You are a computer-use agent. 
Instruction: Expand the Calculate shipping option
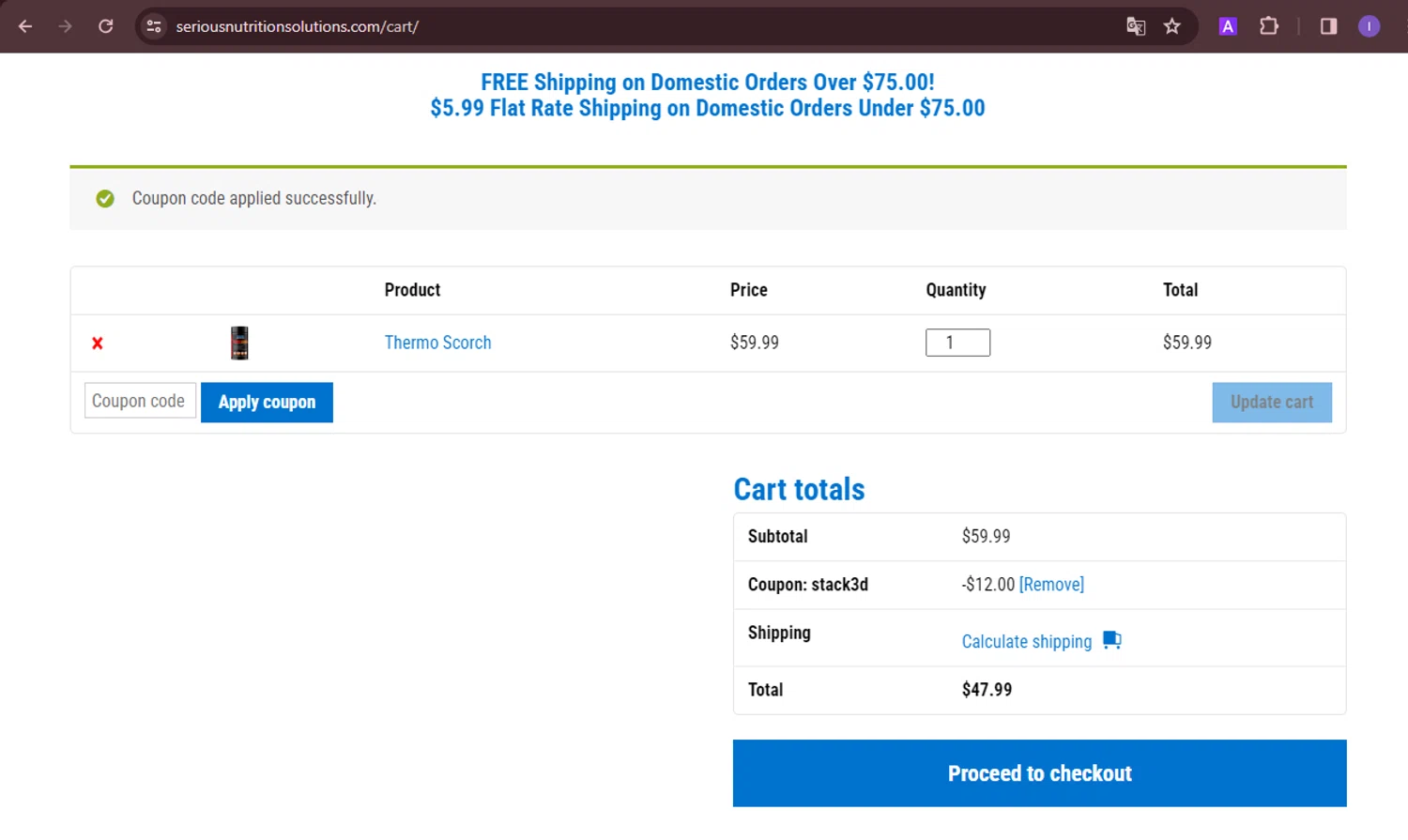tap(1027, 642)
